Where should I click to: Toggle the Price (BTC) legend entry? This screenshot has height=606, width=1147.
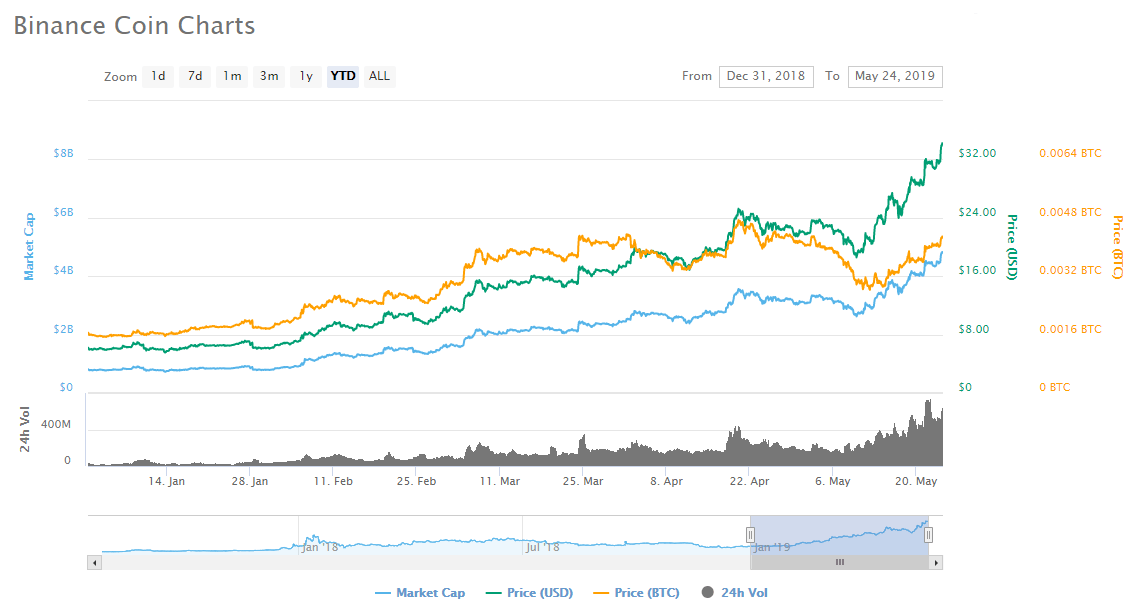click(636, 592)
